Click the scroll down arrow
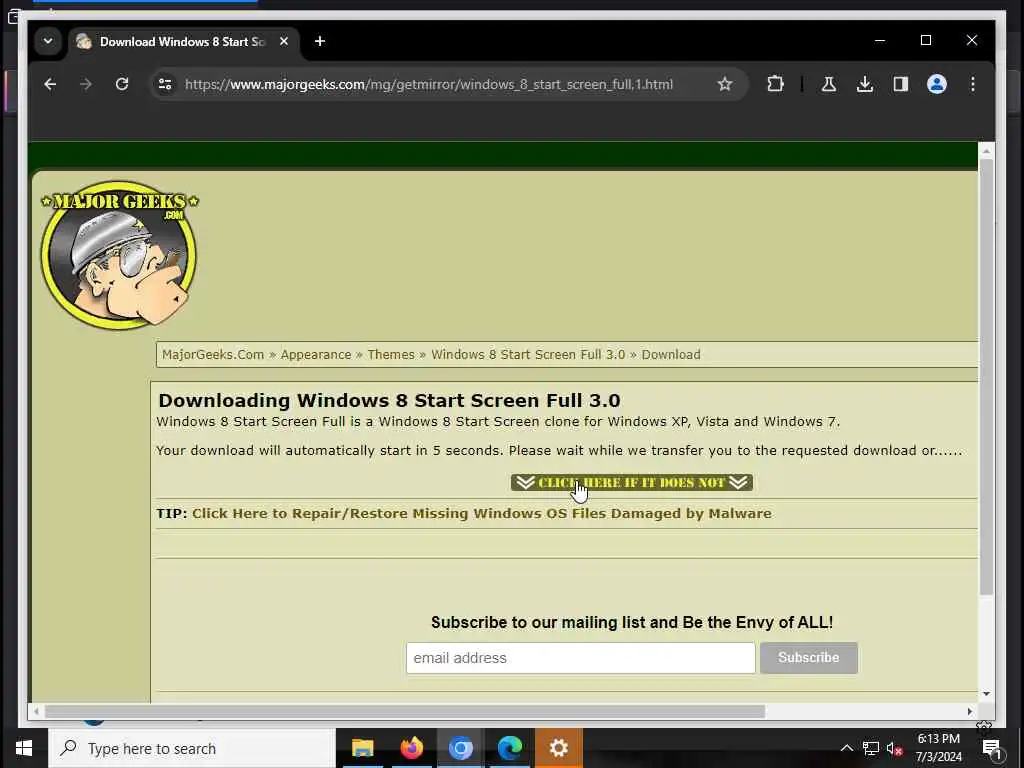The height and width of the screenshot is (768, 1024). (x=986, y=694)
